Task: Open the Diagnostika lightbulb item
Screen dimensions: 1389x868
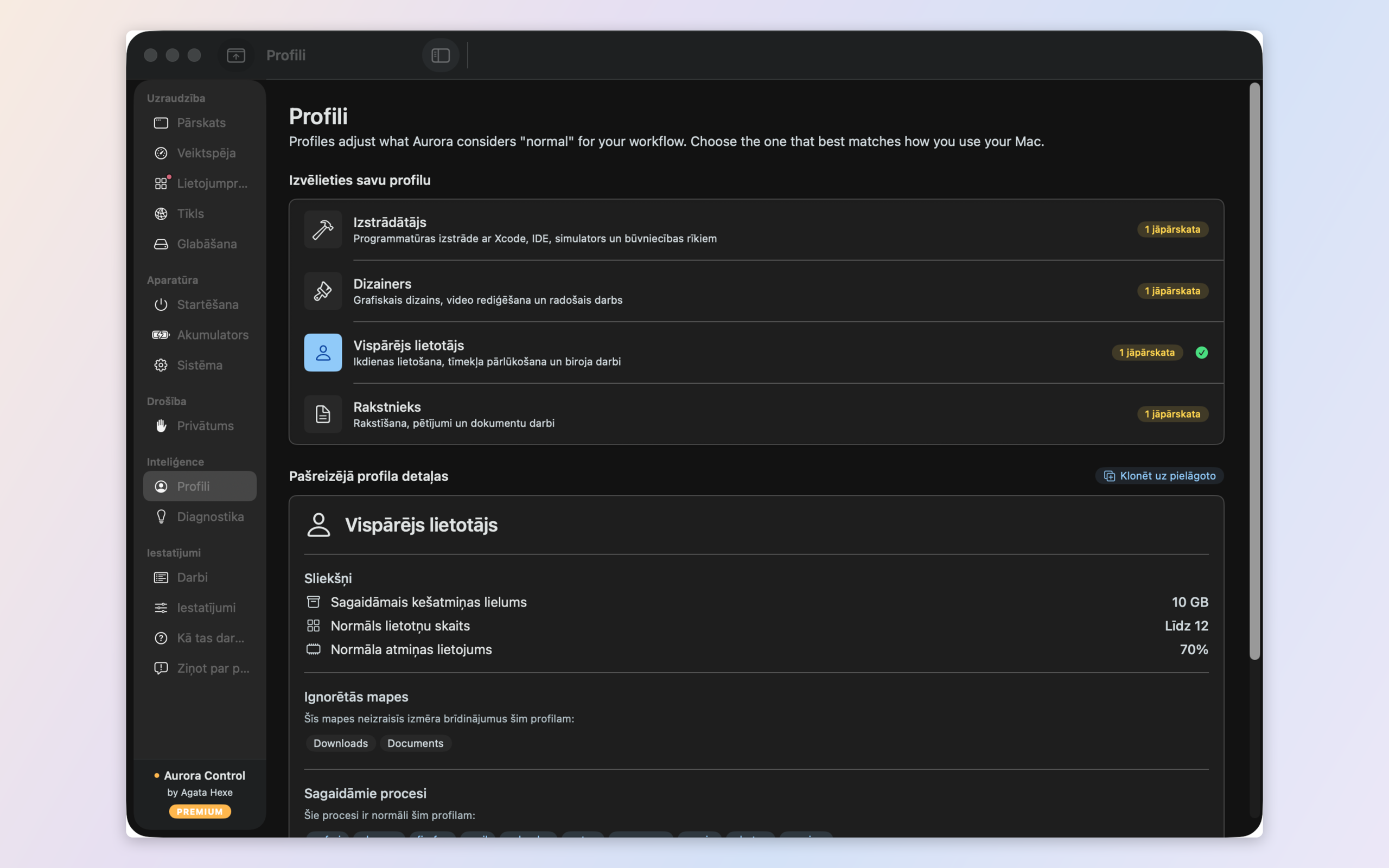Action: pyautogui.click(x=200, y=516)
